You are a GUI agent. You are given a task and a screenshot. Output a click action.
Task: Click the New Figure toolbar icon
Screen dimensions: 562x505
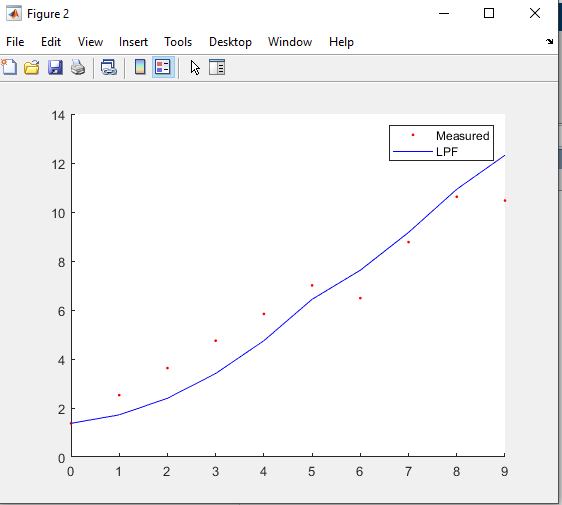coord(9,67)
